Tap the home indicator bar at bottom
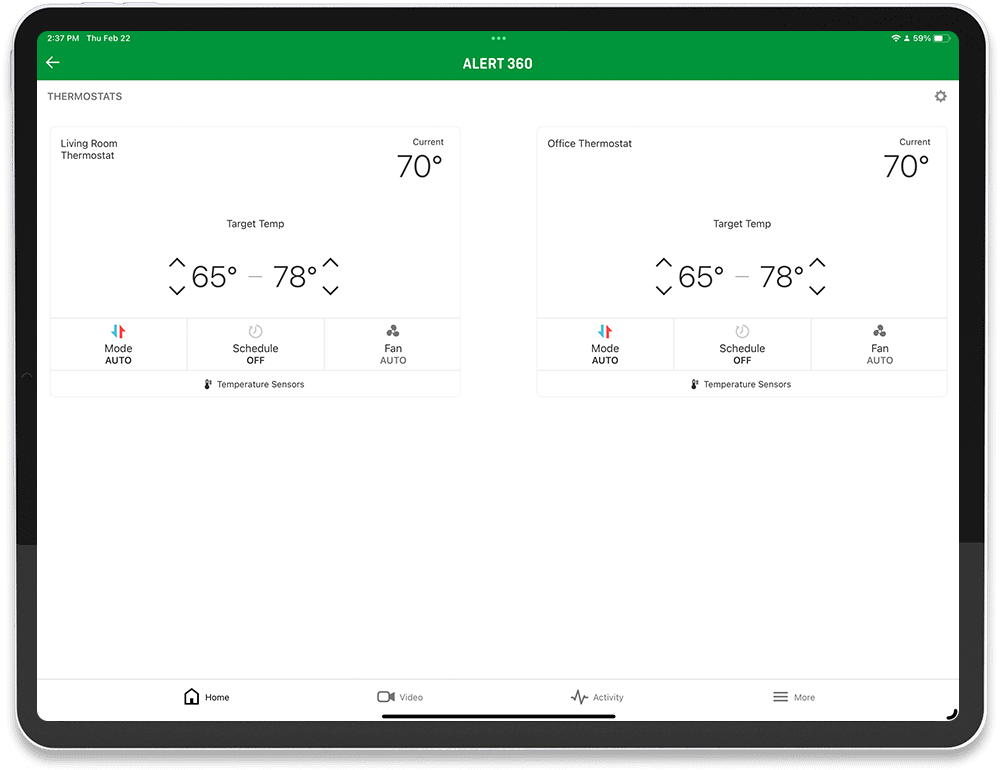1000x770 pixels. pos(499,716)
